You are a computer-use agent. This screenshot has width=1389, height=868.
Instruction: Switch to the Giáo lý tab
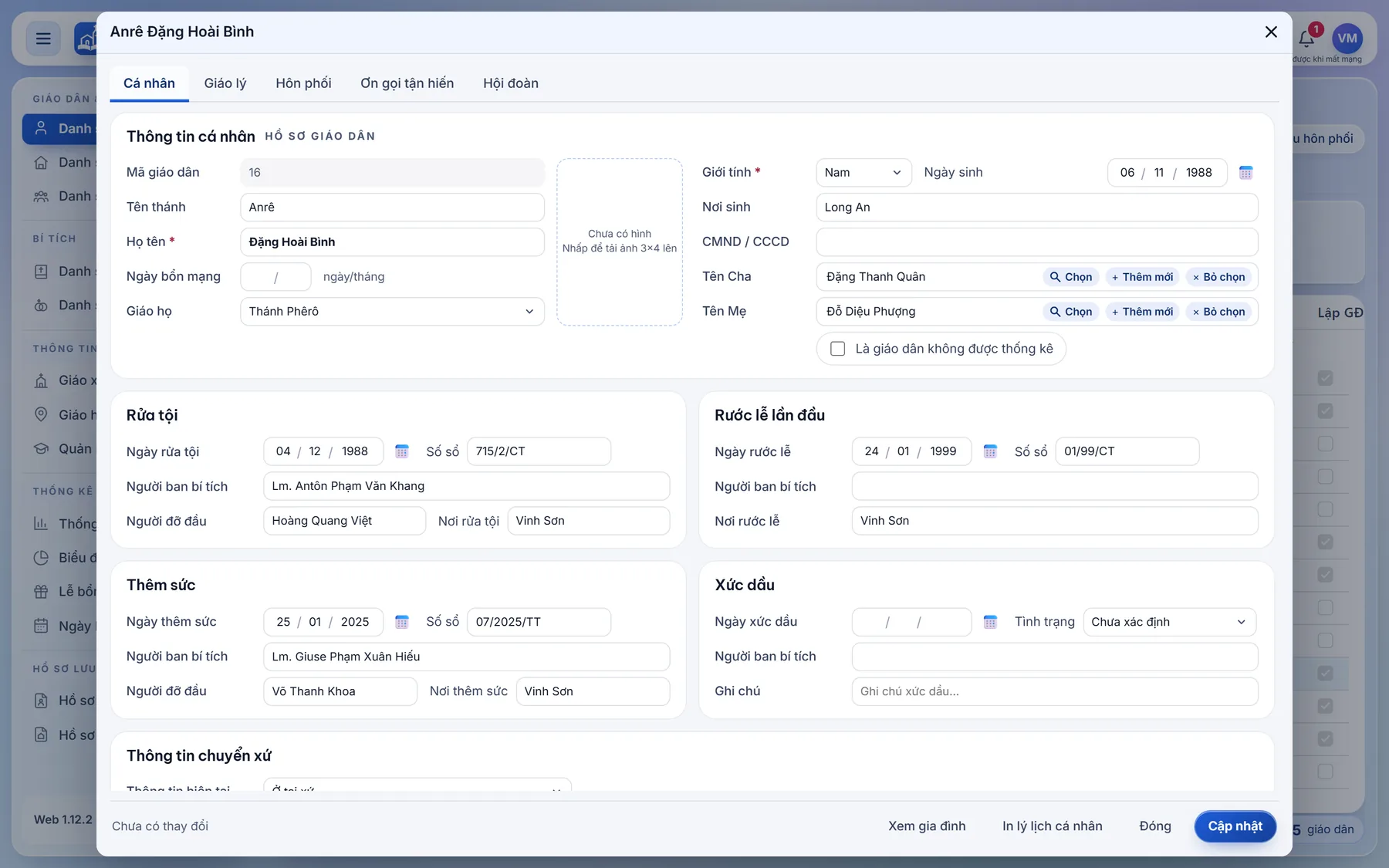coord(225,83)
